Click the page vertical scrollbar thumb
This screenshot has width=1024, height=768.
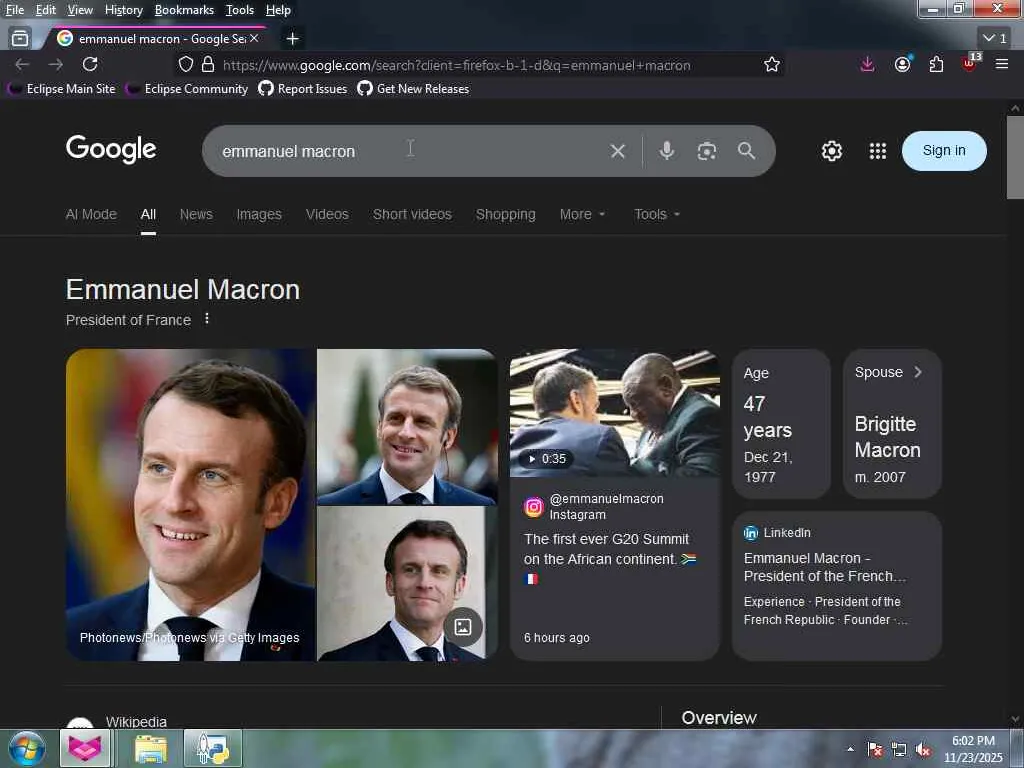coord(1015,157)
